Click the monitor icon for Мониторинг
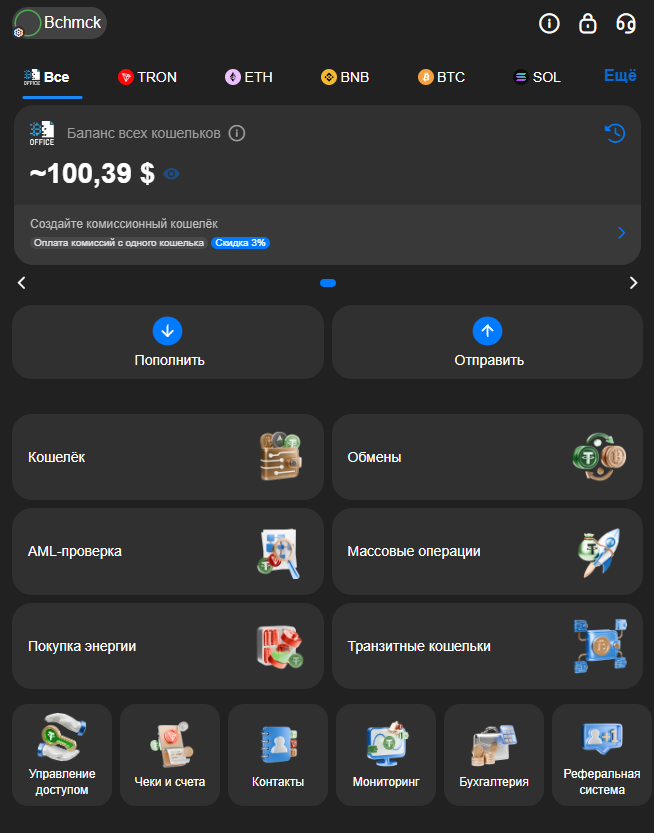This screenshot has height=833, width=654. (x=386, y=744)
